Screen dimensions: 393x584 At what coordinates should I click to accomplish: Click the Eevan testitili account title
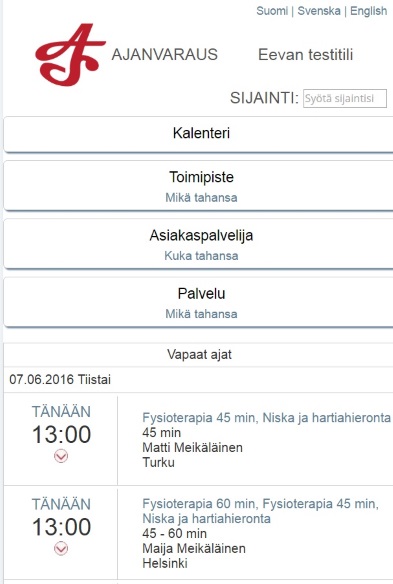tap(305, 55)
